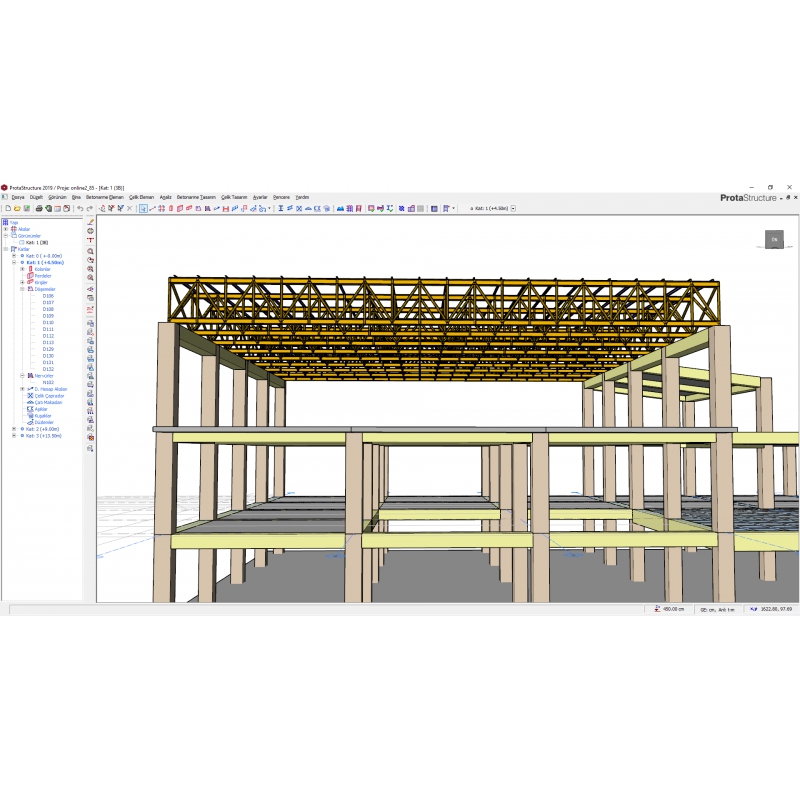Click the first magnifier zoom icon
This screenshot has height=800, width=800.
[91, 251]
